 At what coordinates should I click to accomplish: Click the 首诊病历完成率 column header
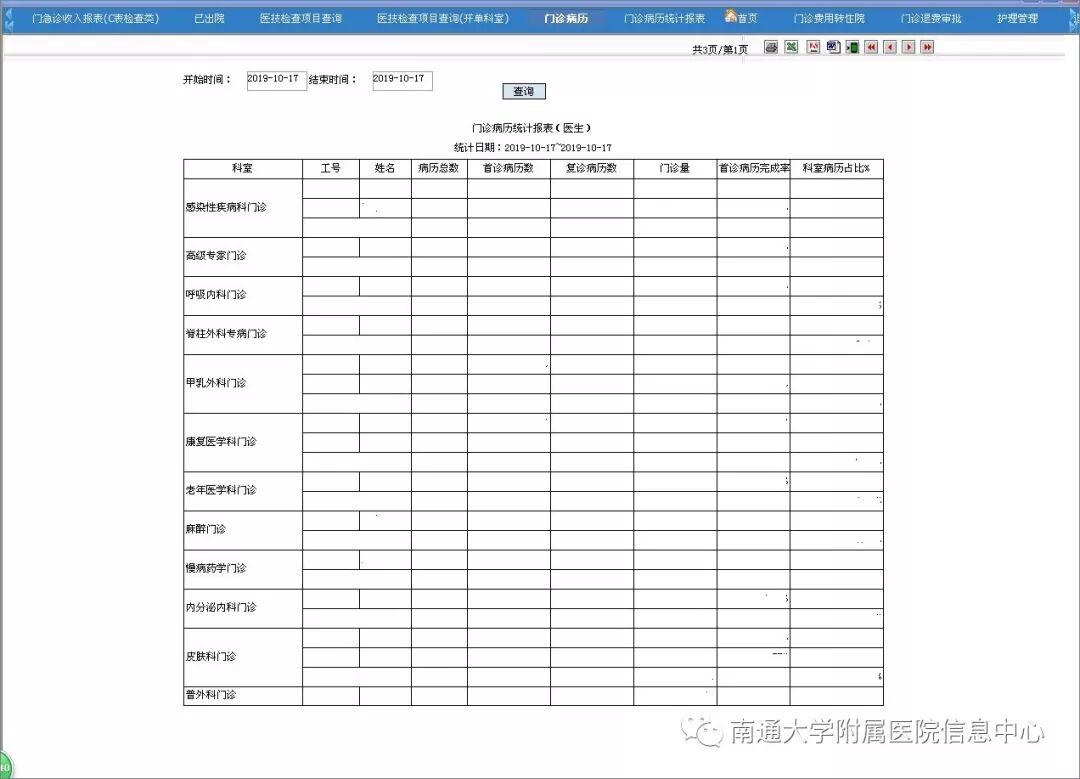(x=754, y=169)
